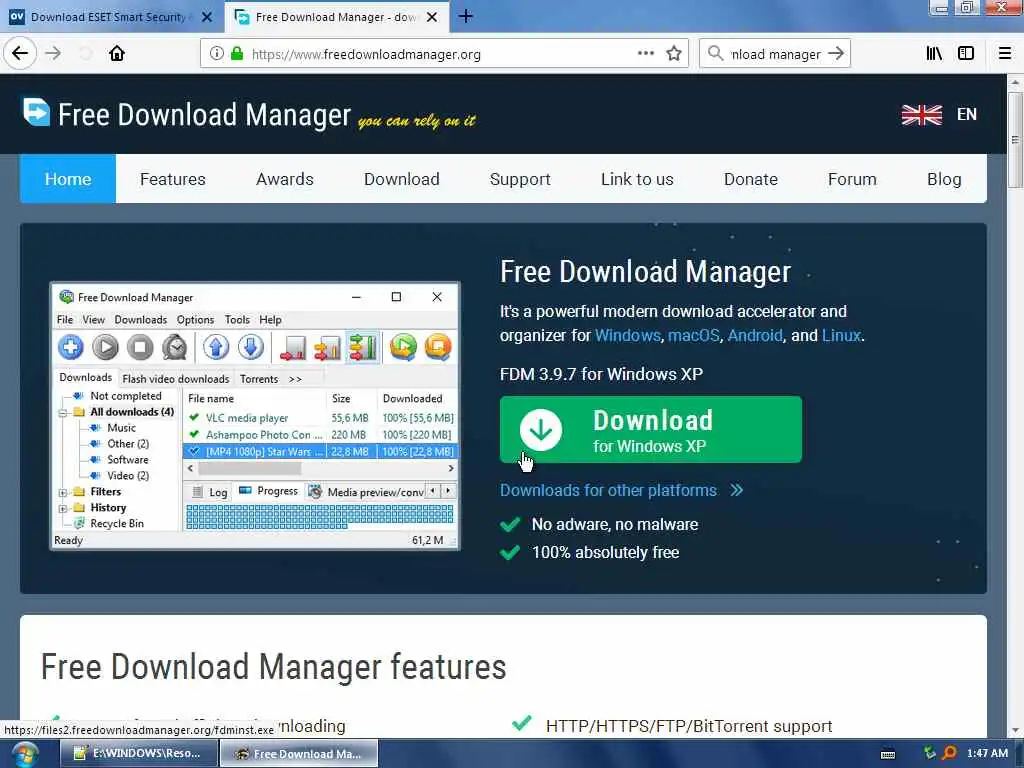Viewport: 1024px width, 768px height.
Task: Open Link to us page
Action: click(x=637, y=179)
